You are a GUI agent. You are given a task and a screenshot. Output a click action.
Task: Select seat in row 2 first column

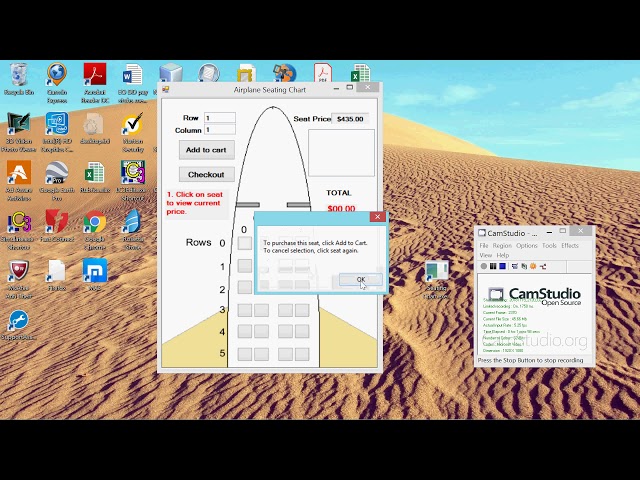[245, 287]
